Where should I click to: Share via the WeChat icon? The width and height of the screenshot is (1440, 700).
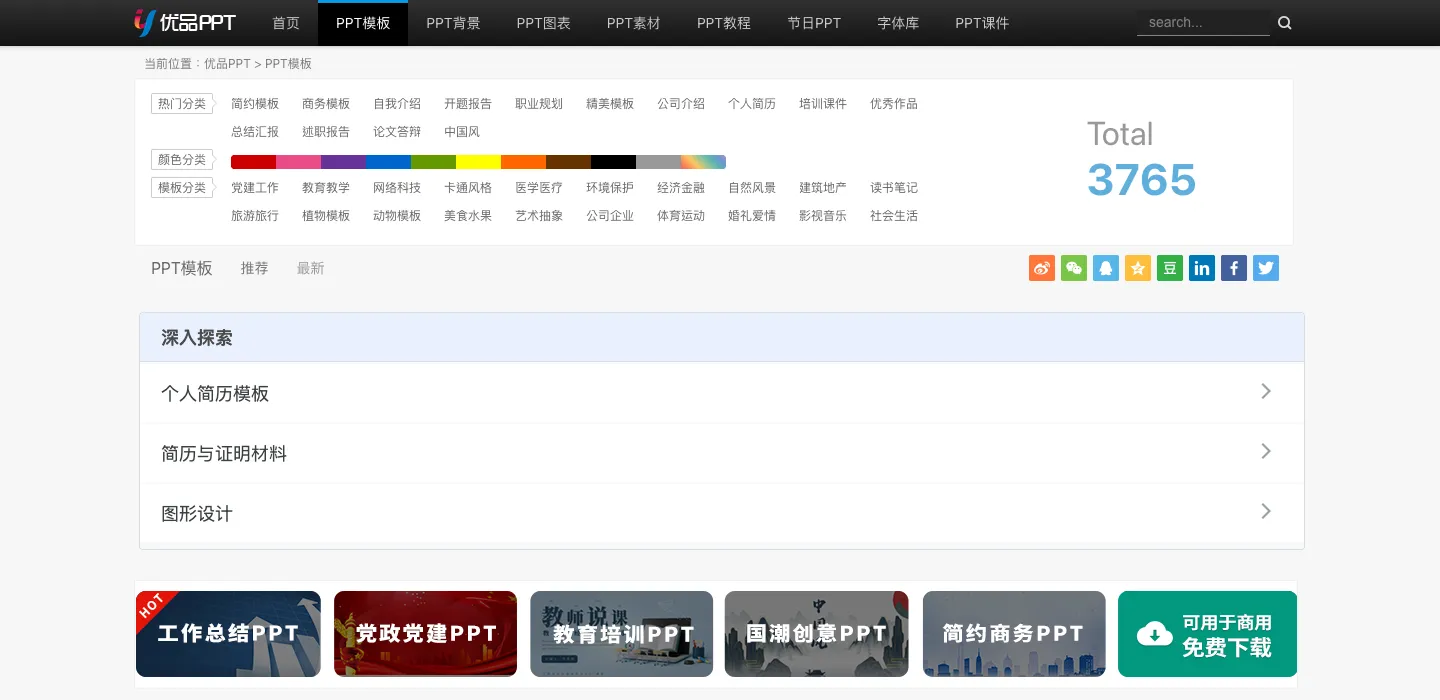pos(1074,268)
